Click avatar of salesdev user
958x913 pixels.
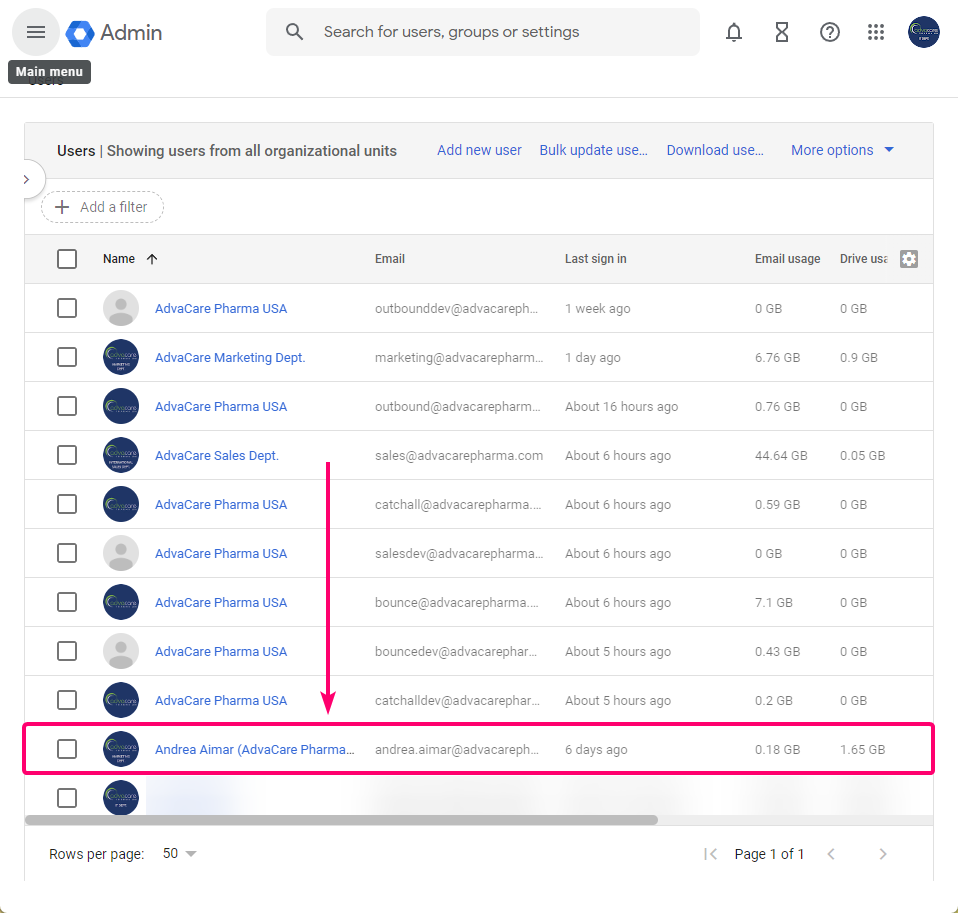pos(121,553)
